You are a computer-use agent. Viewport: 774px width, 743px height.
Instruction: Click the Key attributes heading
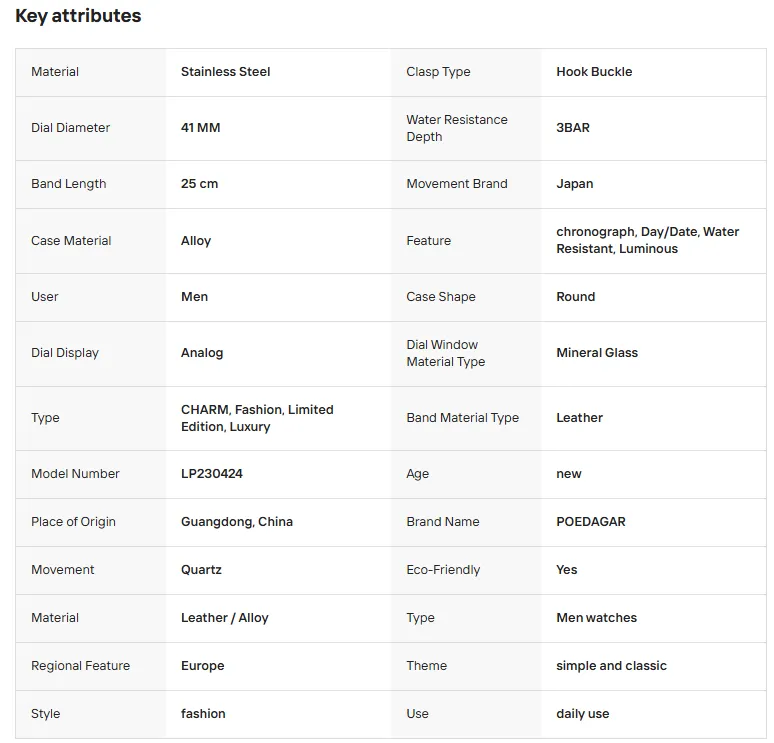click(x=78, y=16)
